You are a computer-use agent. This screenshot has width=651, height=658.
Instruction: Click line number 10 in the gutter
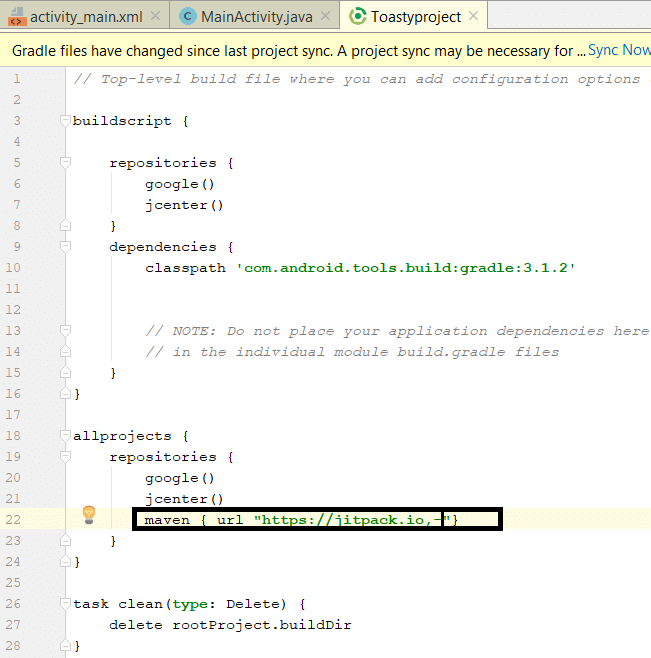[x=13, y=268]
